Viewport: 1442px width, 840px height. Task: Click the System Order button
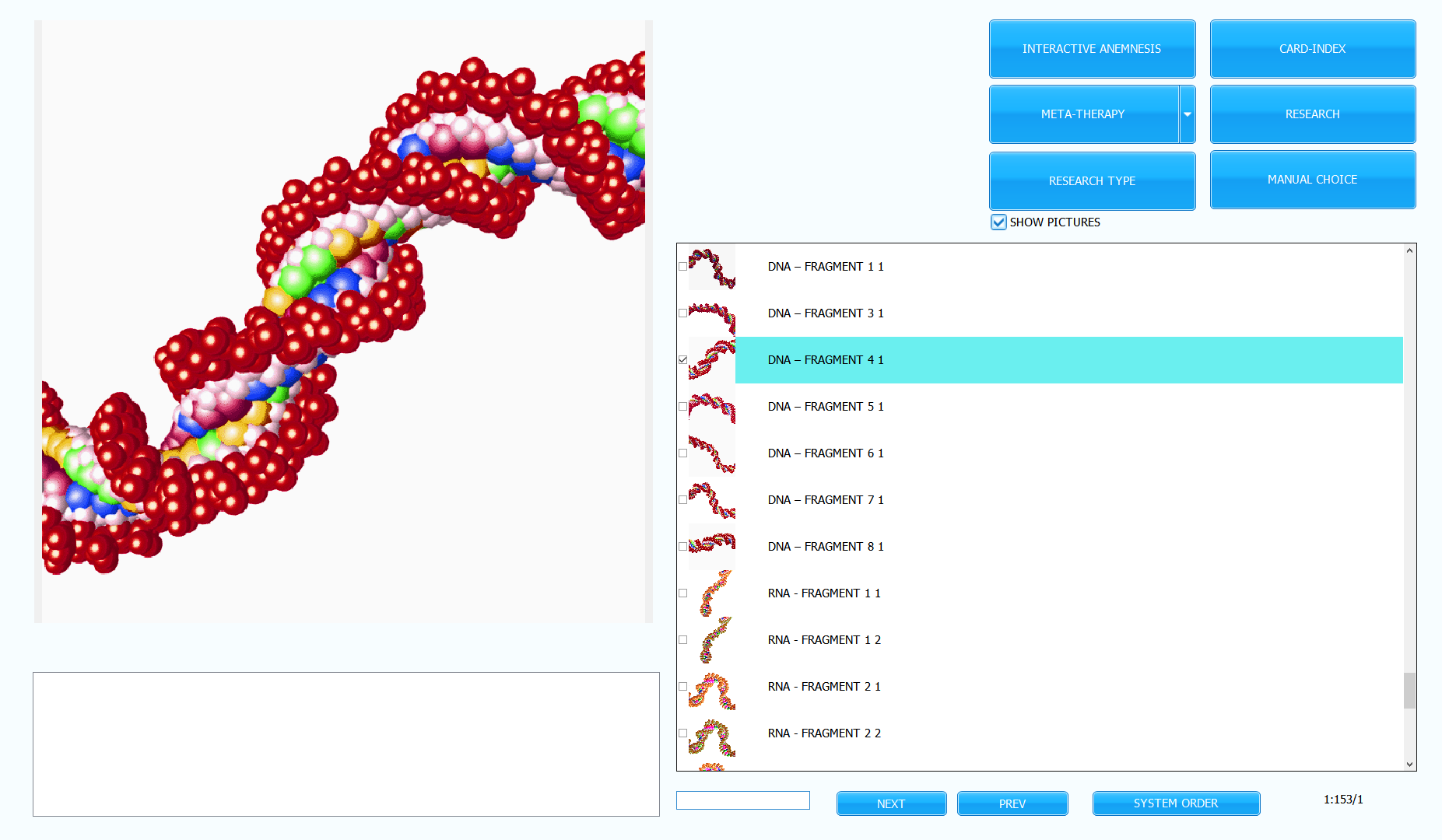point(1175,803)
